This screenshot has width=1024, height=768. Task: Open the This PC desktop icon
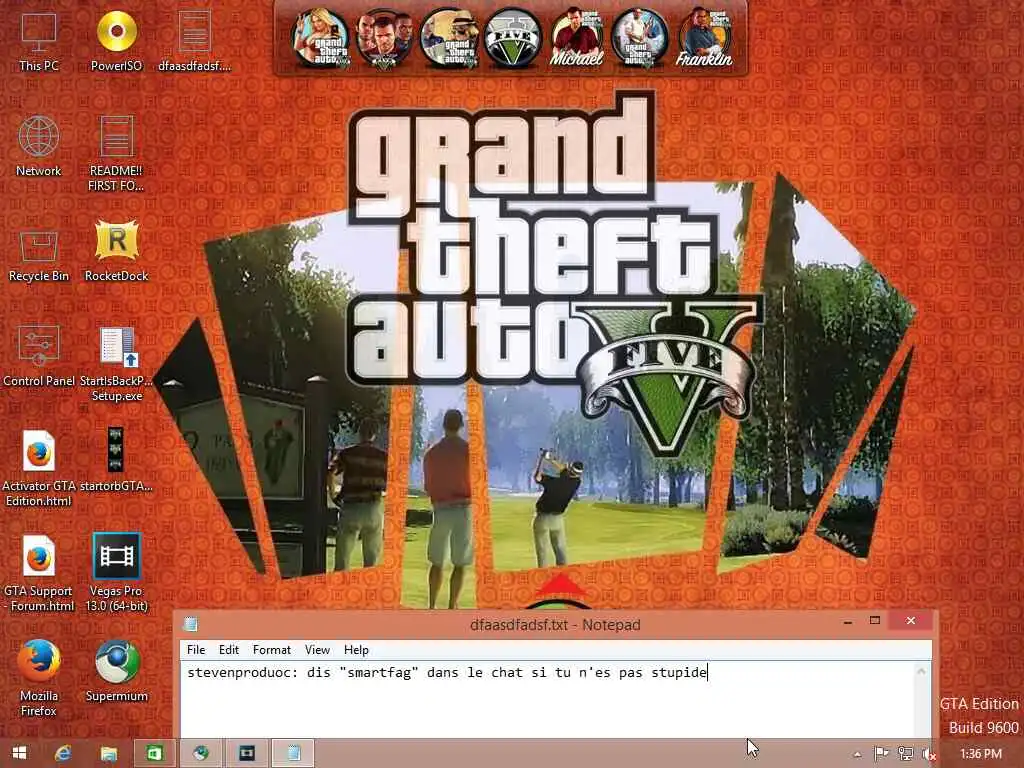click(39, 42)
